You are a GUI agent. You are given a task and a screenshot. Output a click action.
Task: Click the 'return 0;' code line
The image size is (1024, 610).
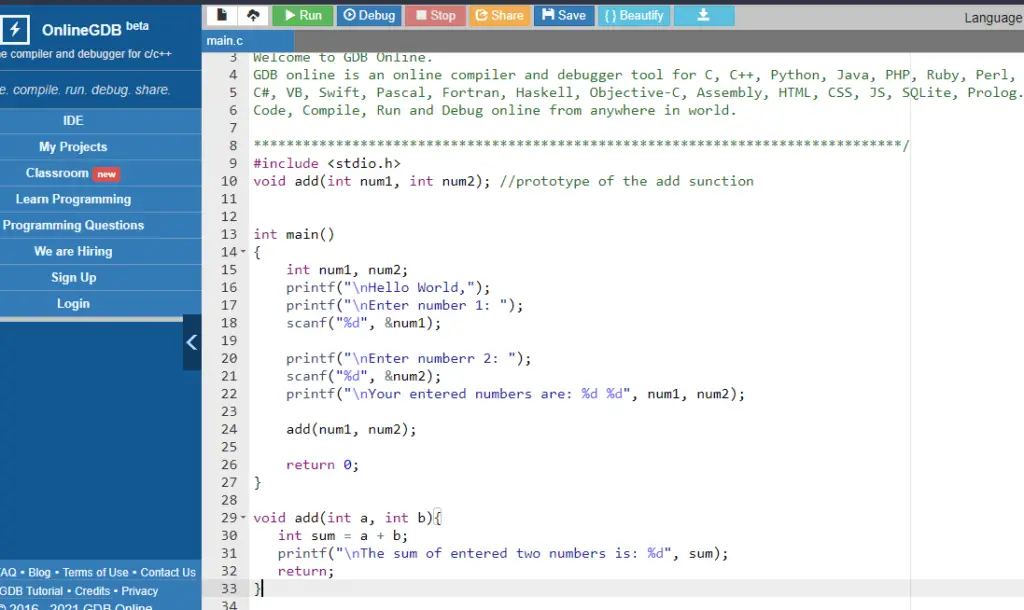(322, 465)
